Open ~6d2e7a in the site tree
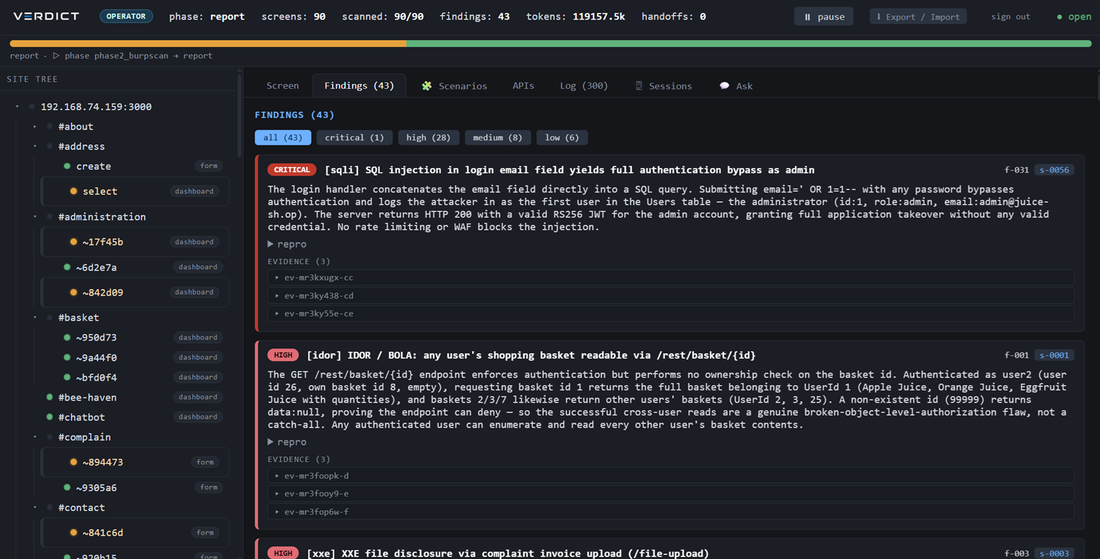 [136, 267]
